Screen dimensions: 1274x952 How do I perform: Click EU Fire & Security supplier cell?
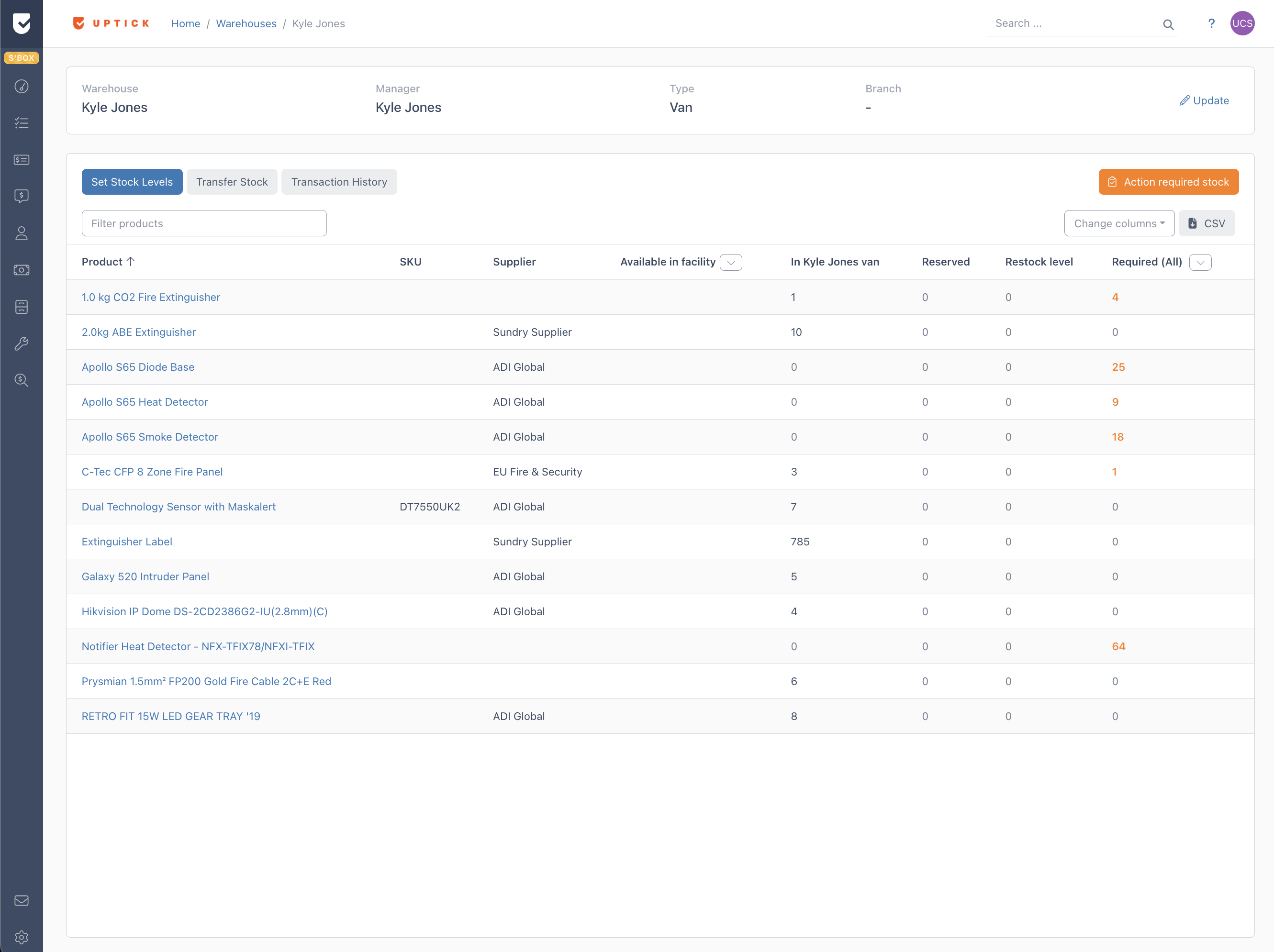[x=537, y=472]
